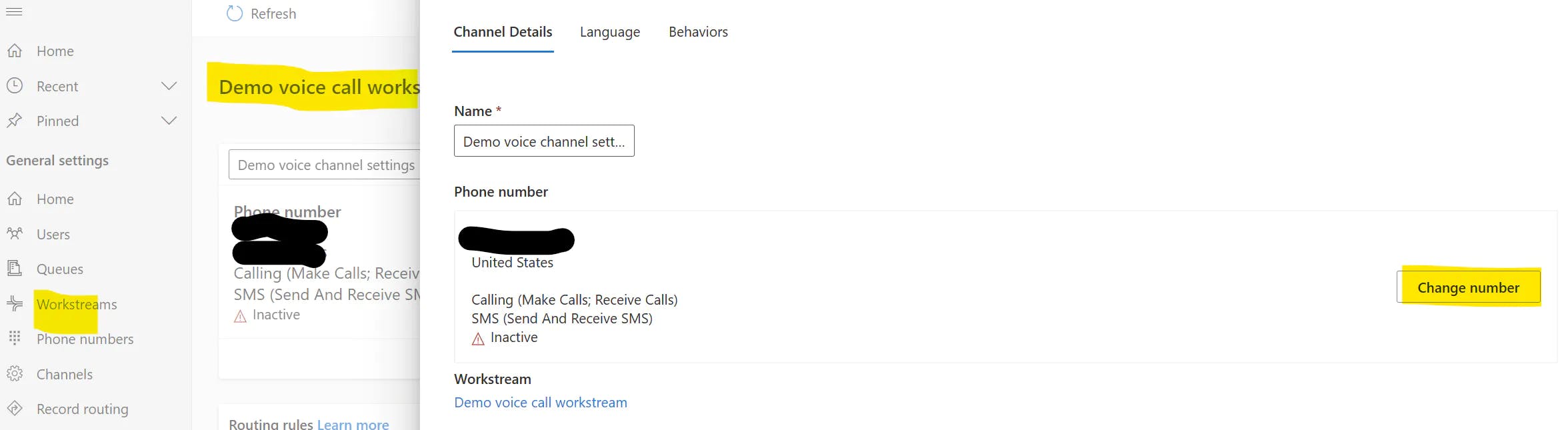Click the top Home house icon

(15, 51)
